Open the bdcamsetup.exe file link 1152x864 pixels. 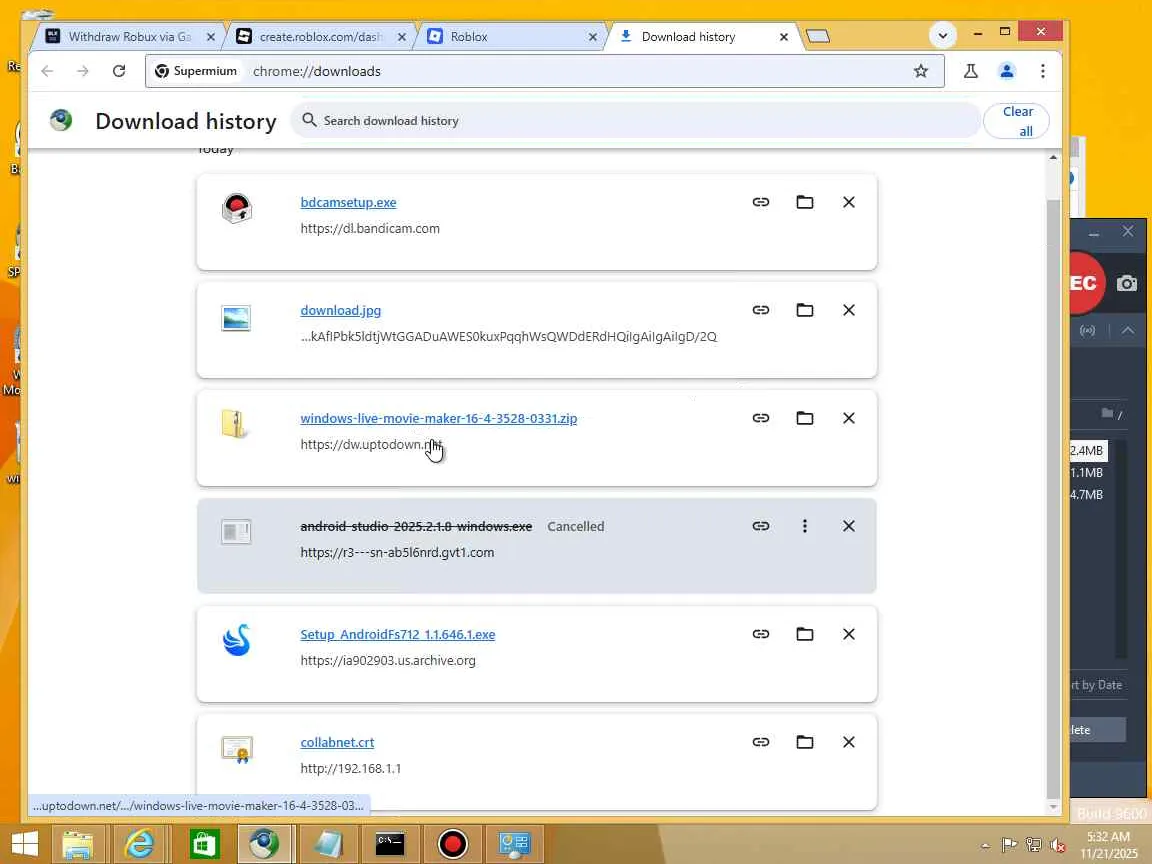point(348,202)
